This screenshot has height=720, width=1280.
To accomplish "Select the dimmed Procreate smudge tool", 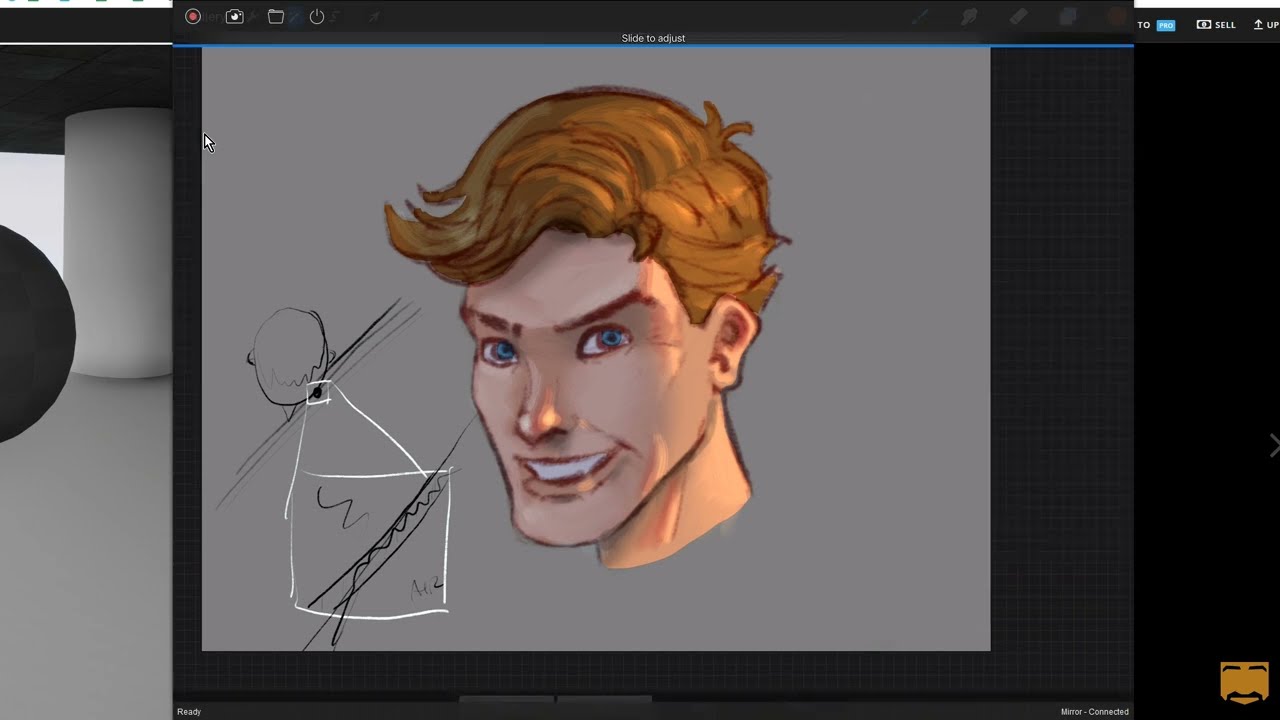I will [969, 16].
